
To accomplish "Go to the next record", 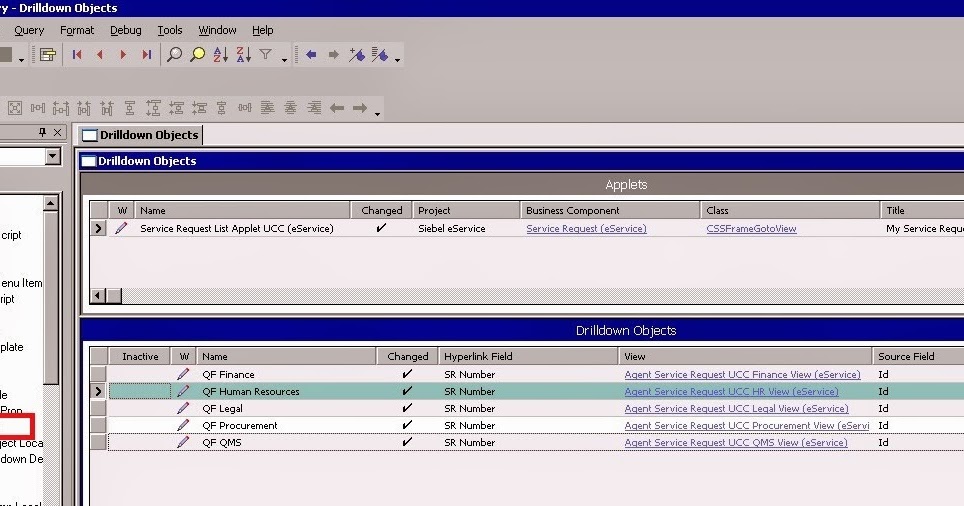I will (x=123, y=55).
